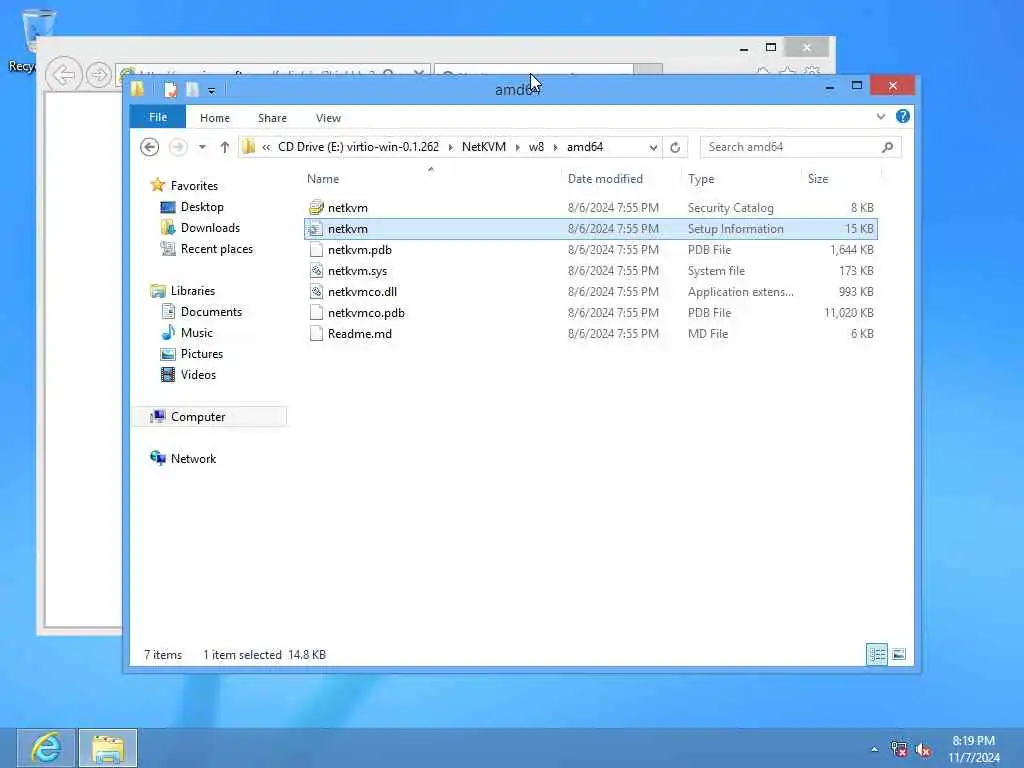Click the Back button in the Internet Explorer window
This screenshot has width=1024, height=768.
(x=63, y=75)
